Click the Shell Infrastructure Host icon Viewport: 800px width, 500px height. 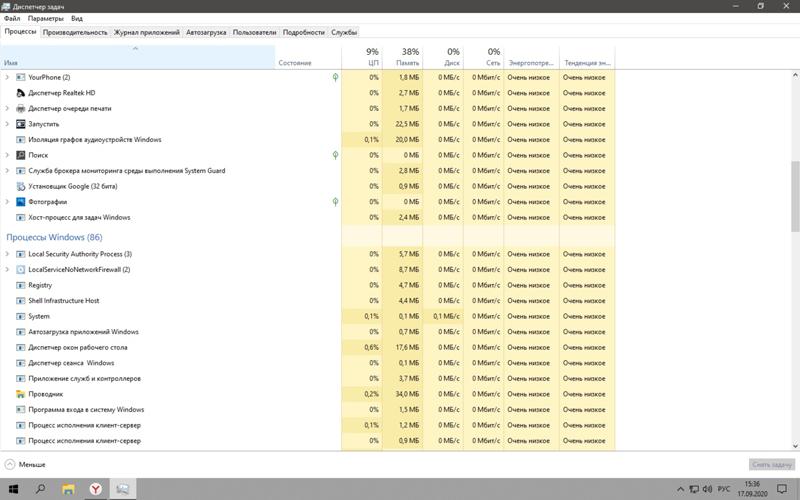click(20, 301)
